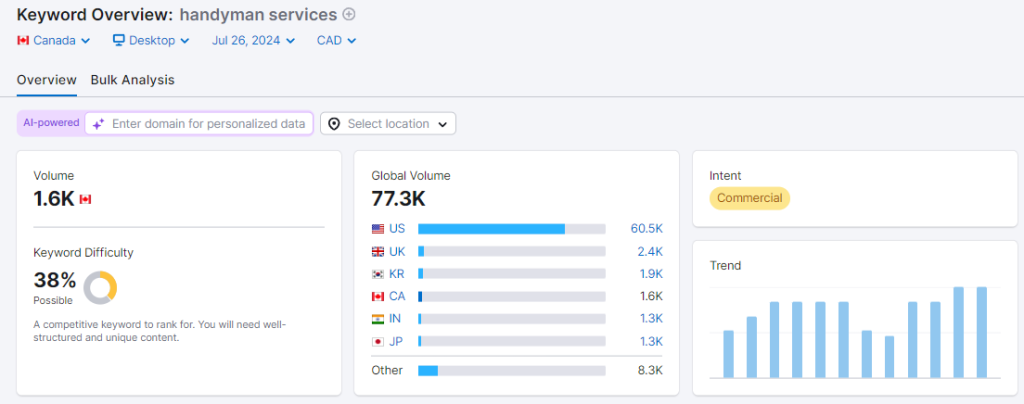Open the Canada country dropdown

point(54,40)
